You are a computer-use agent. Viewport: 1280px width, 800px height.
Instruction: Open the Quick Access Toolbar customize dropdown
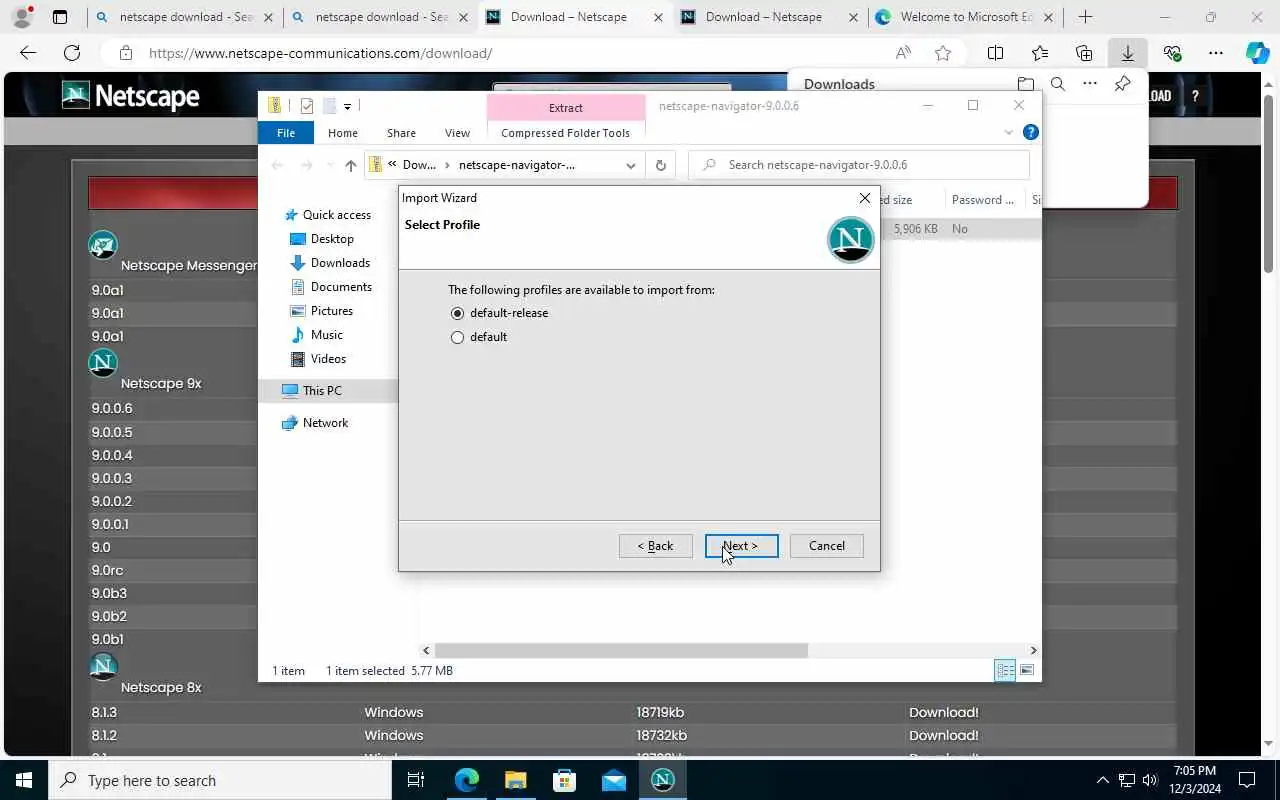click(347, 106)
